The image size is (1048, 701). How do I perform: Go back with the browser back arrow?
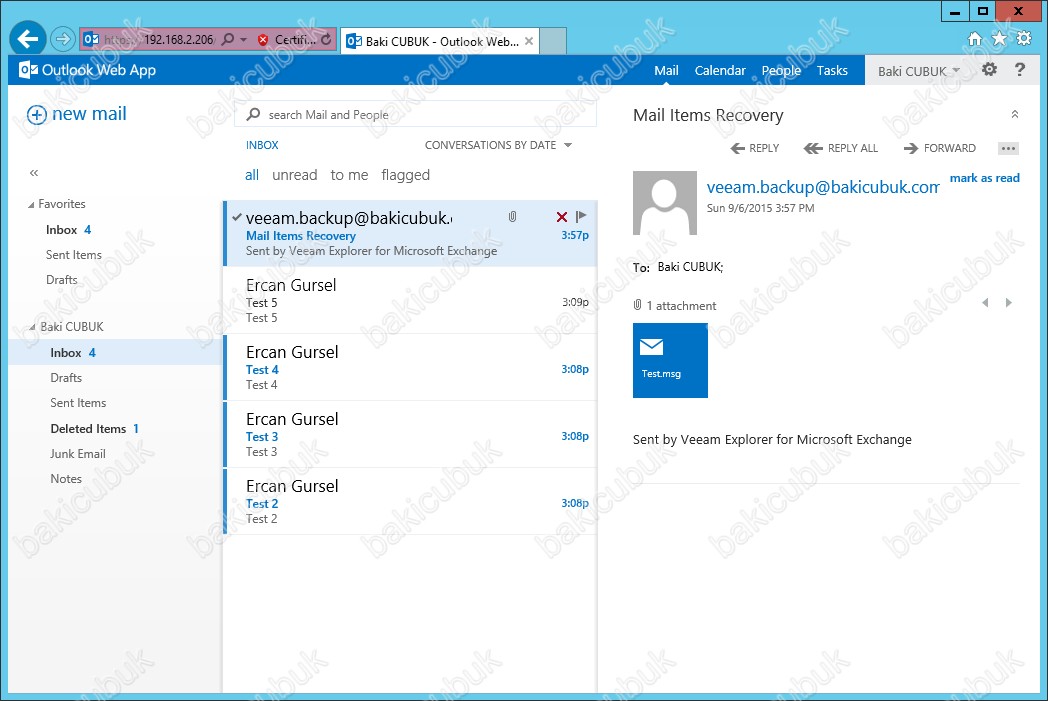(x=28, y=39)
